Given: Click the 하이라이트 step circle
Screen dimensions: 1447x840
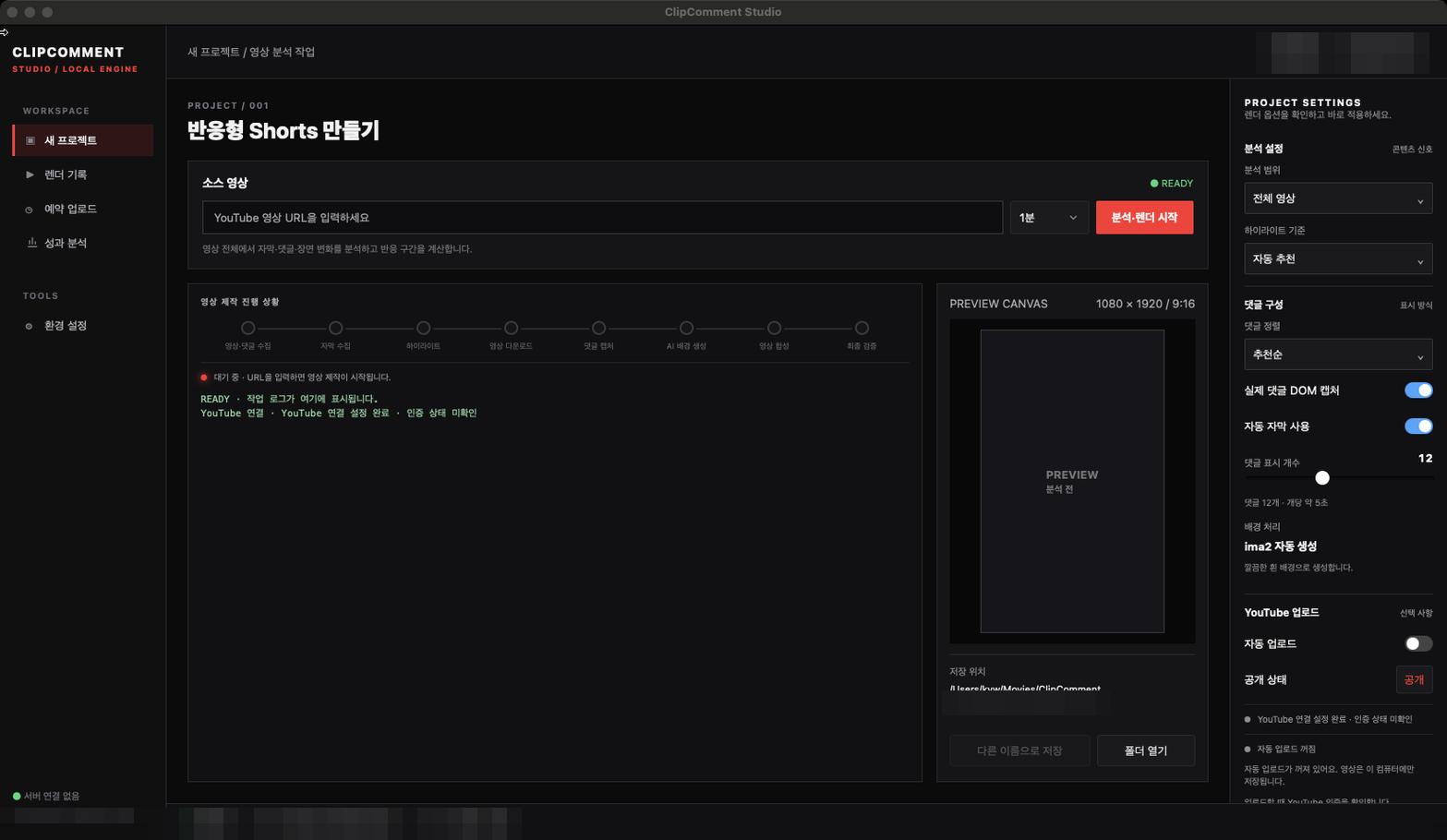Looking at the screenshot, I should (423, 328).
